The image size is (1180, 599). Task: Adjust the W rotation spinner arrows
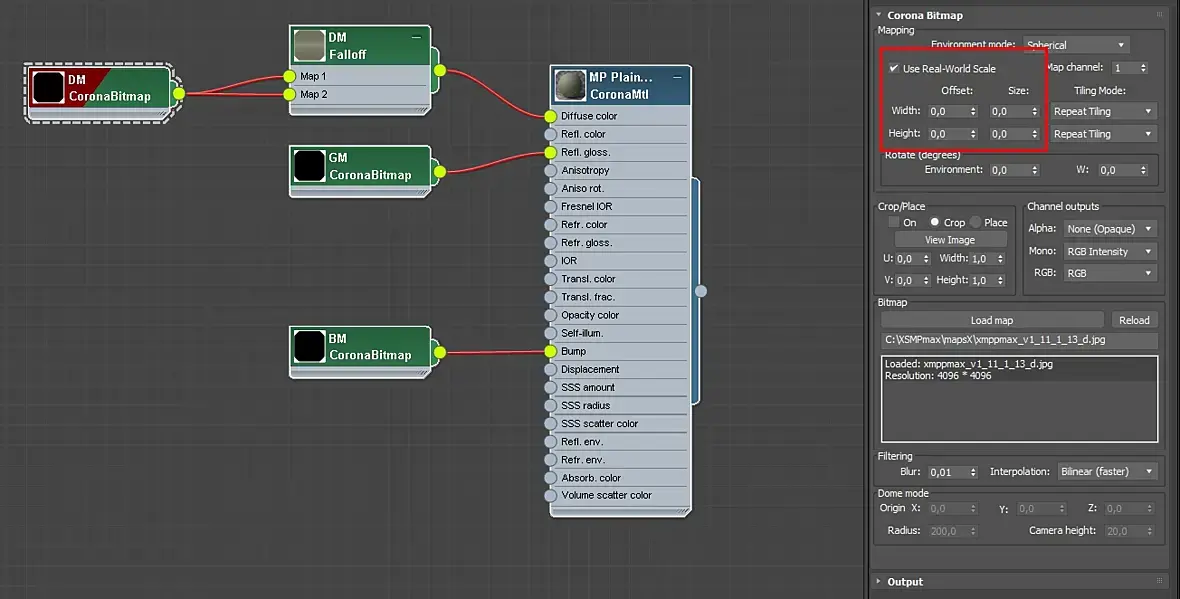click(1143, 170)
